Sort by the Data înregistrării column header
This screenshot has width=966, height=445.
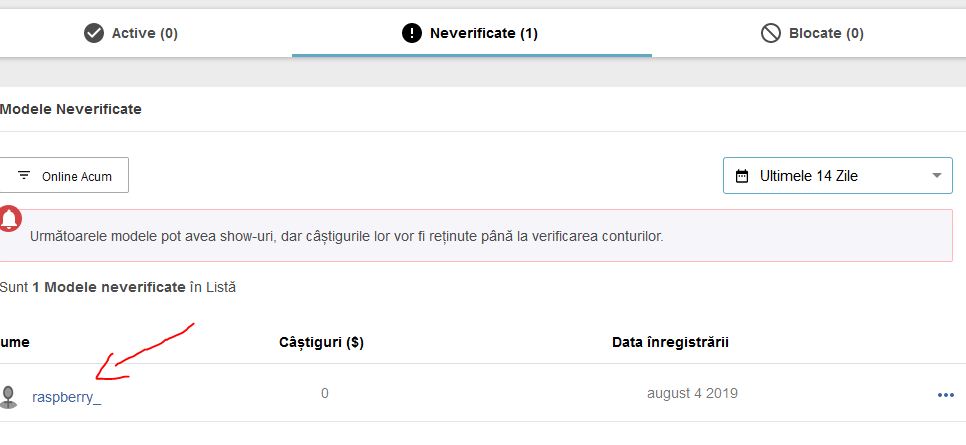(x=670, y=342)
